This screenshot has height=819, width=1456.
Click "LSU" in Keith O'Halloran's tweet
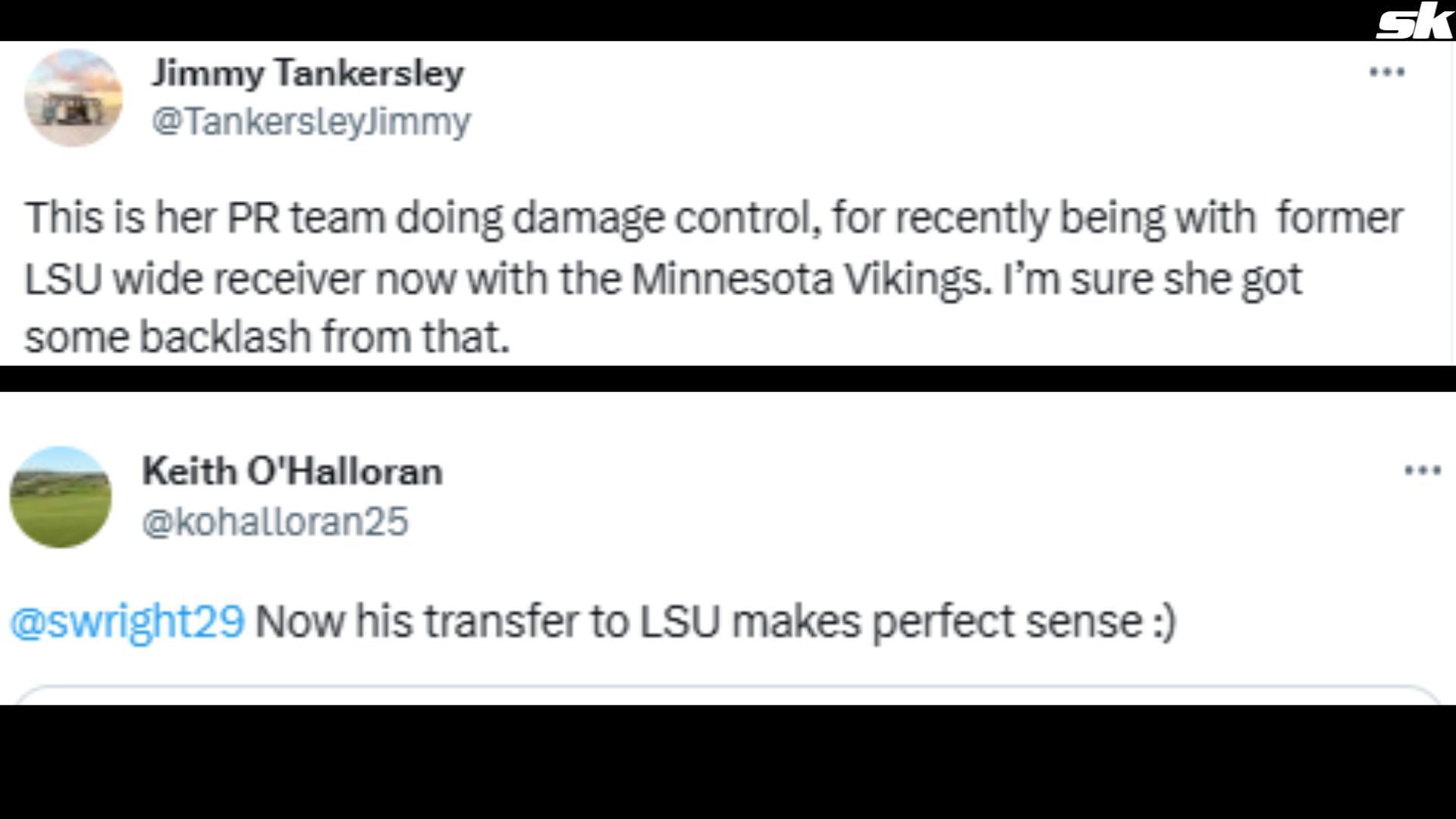pyautogui.click(x=679, y=622)
